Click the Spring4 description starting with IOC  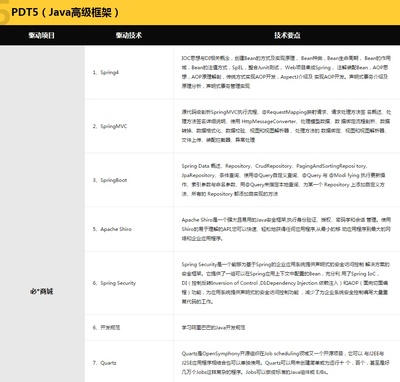pos(286,72)
